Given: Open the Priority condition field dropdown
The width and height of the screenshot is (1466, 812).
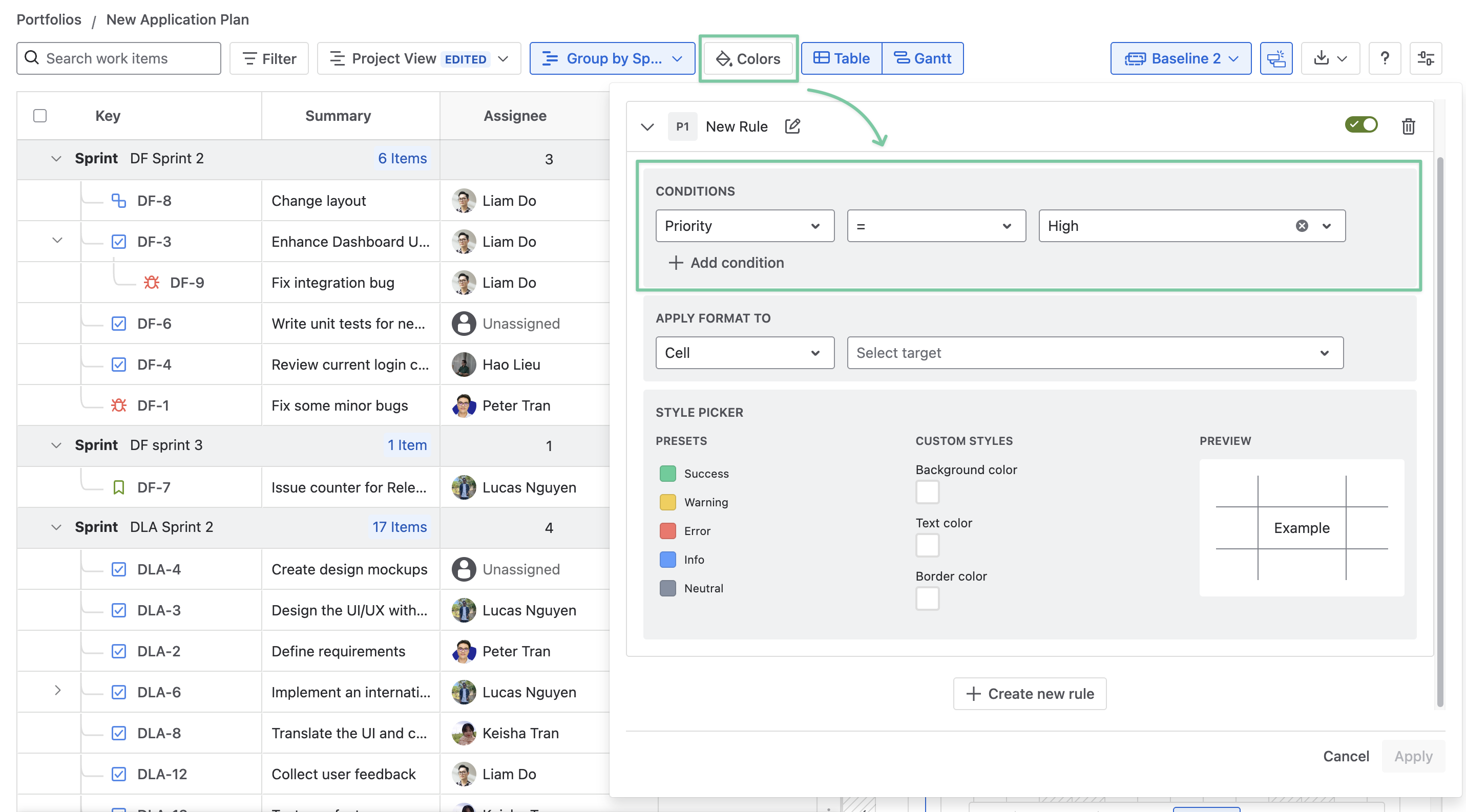Looking at the screenshot, I should tap(744, 226).
